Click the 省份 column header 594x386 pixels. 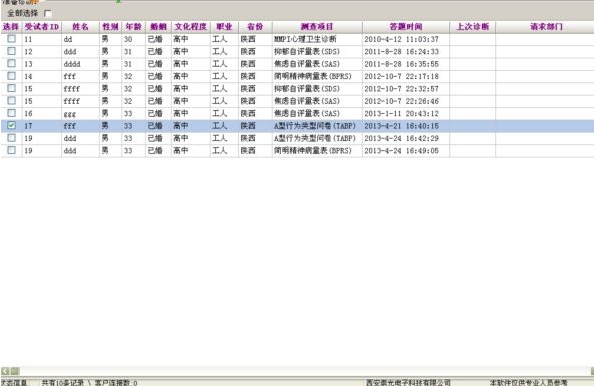[255, 27]
